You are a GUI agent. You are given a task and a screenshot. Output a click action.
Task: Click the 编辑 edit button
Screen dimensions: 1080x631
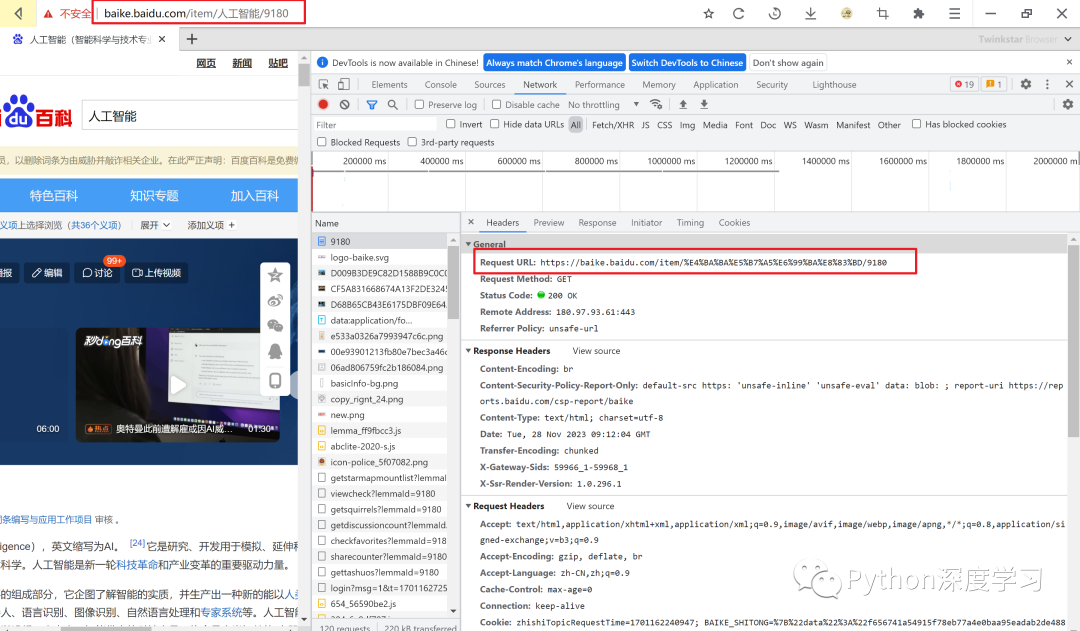coord(48,273)
